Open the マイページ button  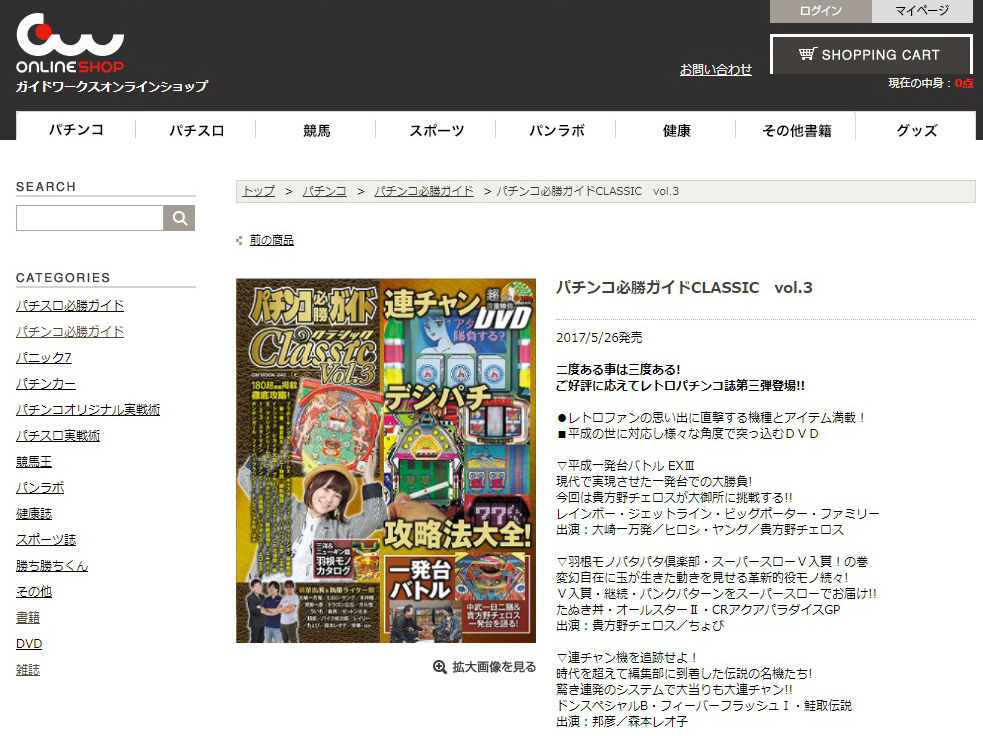click(922, 11)
